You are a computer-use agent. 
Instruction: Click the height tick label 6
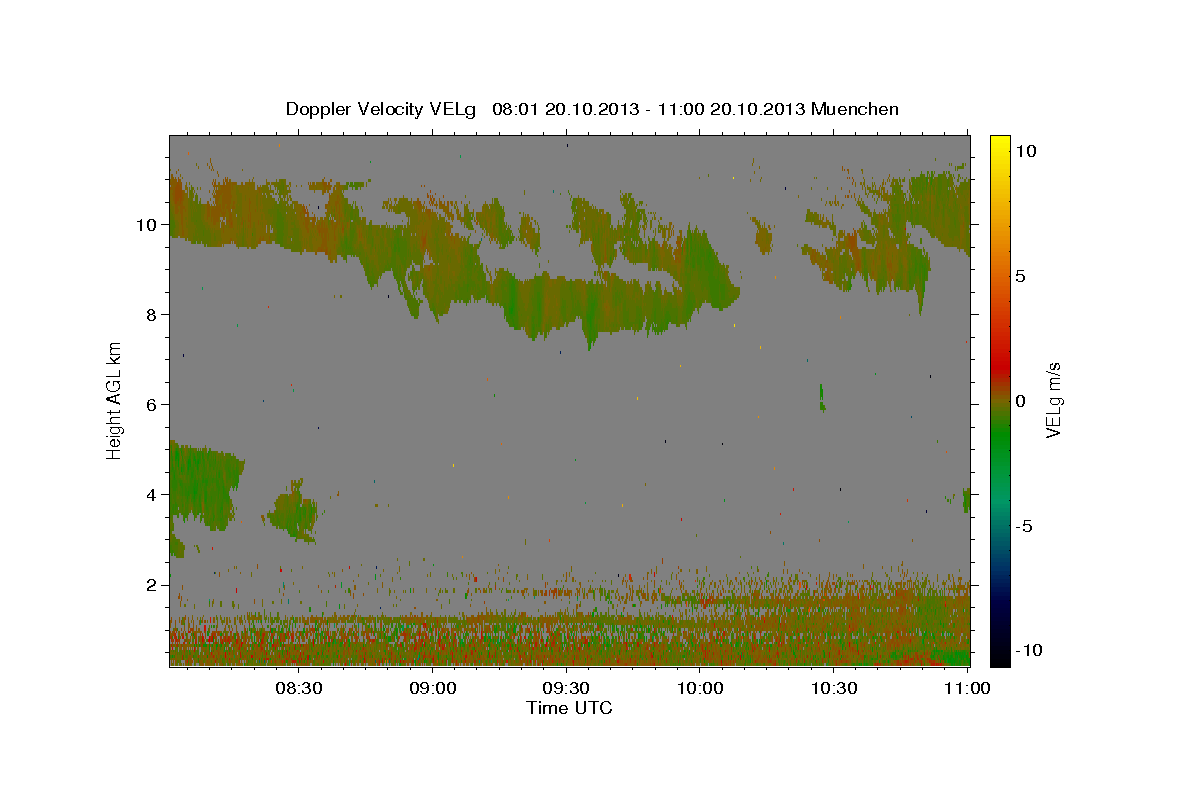tap(152, 405)
